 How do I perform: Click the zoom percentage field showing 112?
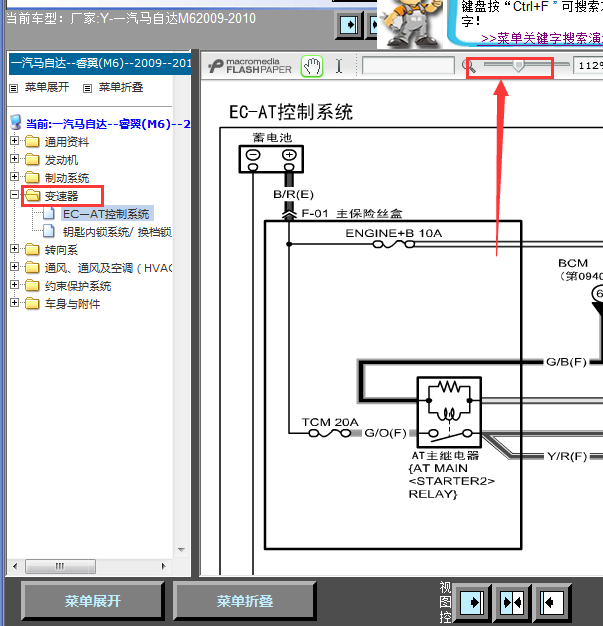[x=589, y=65]
